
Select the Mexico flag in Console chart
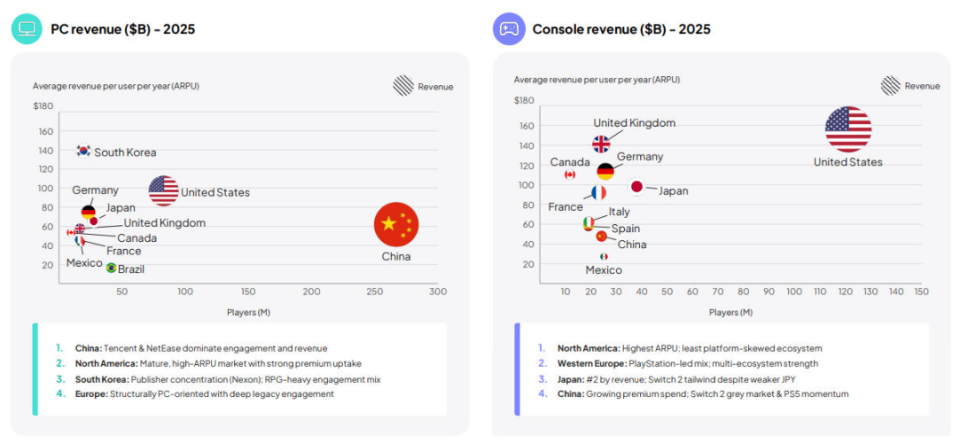(x=603, y=256)
